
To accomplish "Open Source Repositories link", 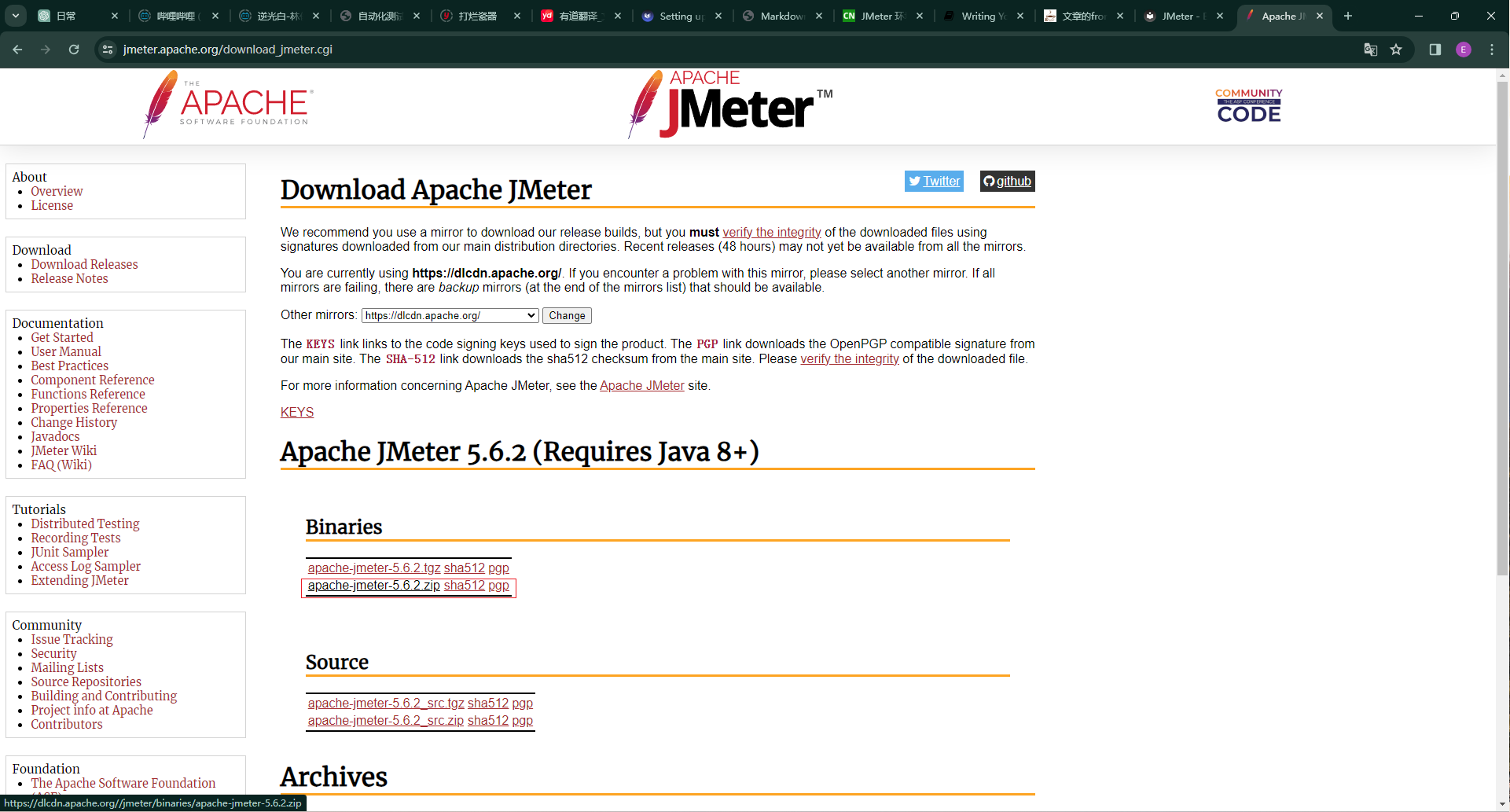I will pyautogui.click(x=86, y=682).
